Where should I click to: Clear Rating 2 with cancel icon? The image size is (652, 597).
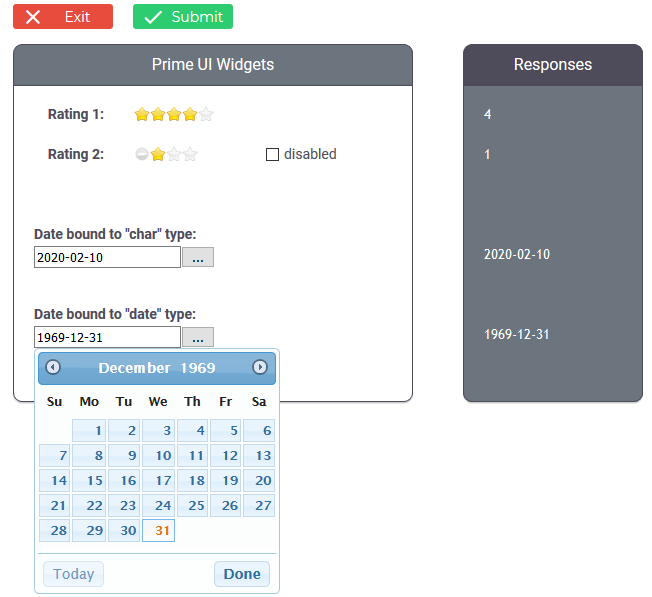(x=142, y=154)
